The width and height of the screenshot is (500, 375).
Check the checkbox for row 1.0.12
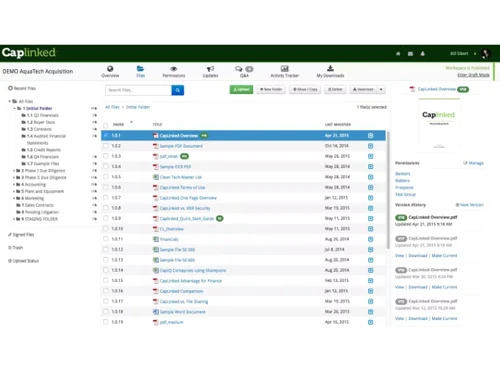(x=106, y=249)
